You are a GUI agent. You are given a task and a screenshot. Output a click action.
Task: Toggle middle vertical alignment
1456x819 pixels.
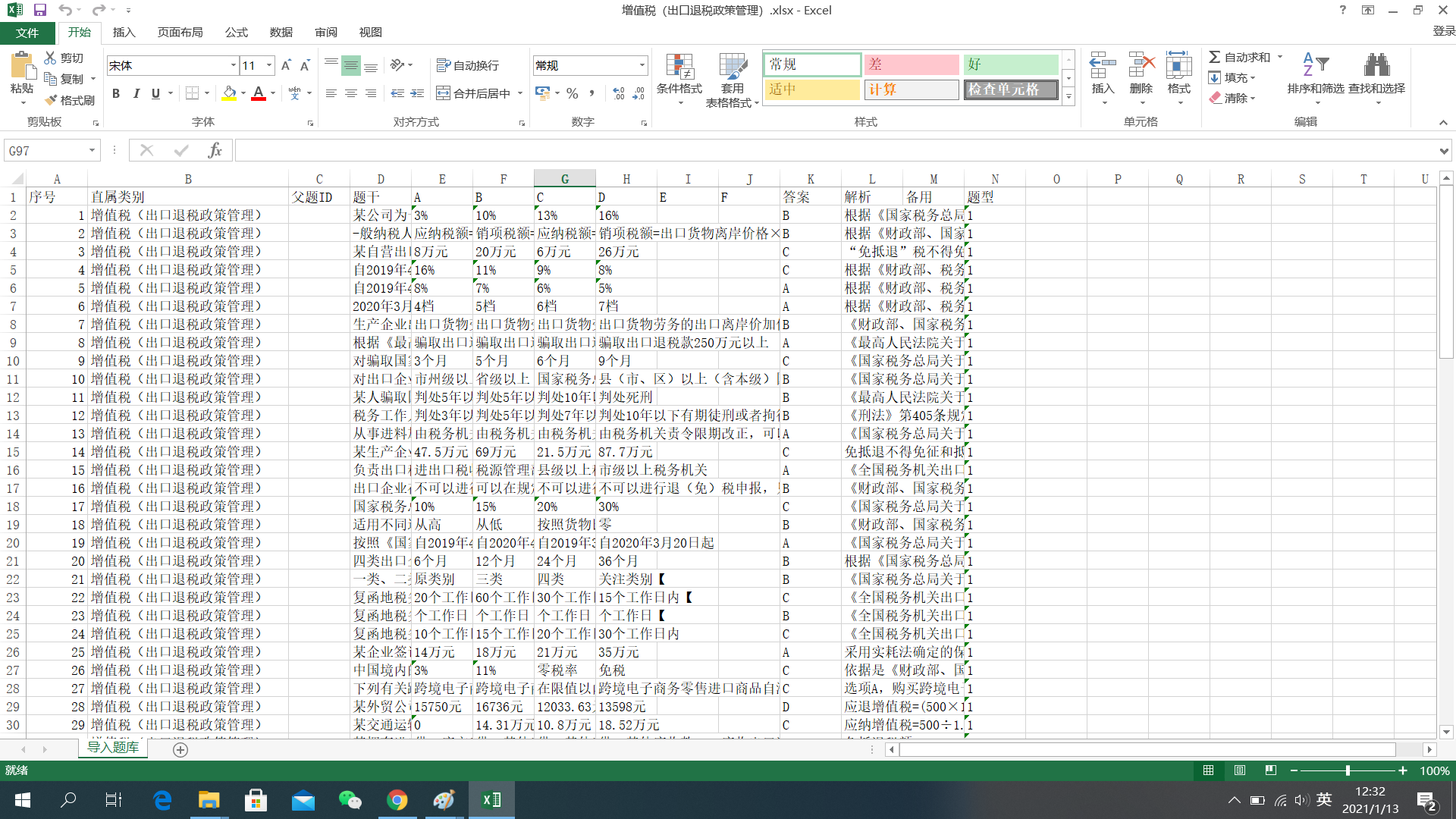pyautogui.click(x=351, y=65)
